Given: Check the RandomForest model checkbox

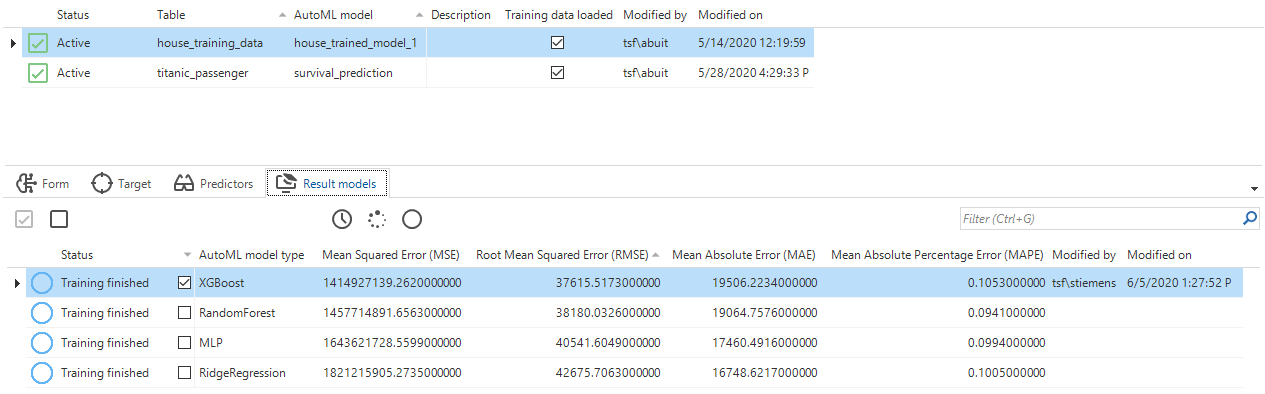Looking at the screenshot, I should 184,313.
